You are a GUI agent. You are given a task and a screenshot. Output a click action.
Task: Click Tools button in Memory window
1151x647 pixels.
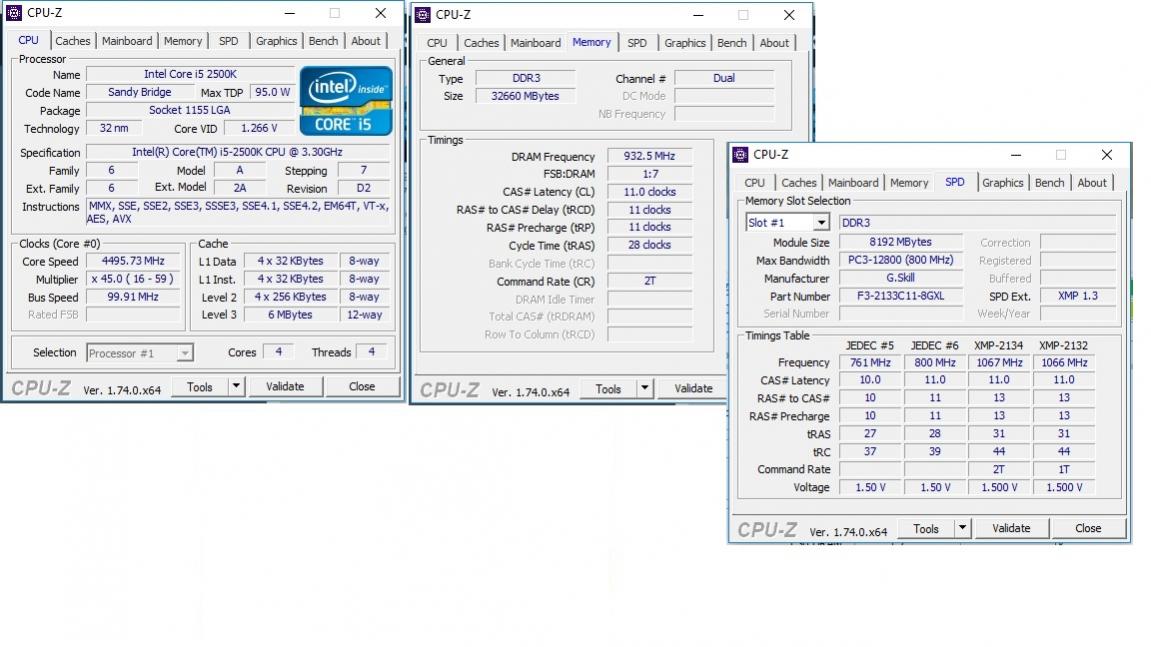[607, 389]
